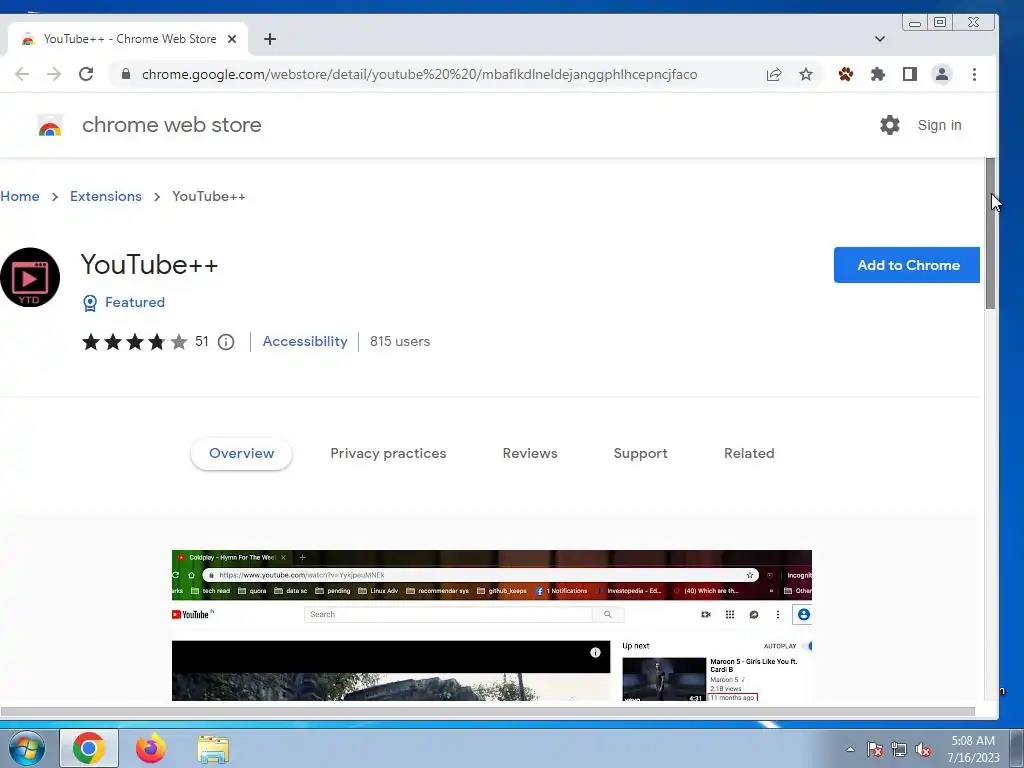Open a new browser tab

coord(270,39)
